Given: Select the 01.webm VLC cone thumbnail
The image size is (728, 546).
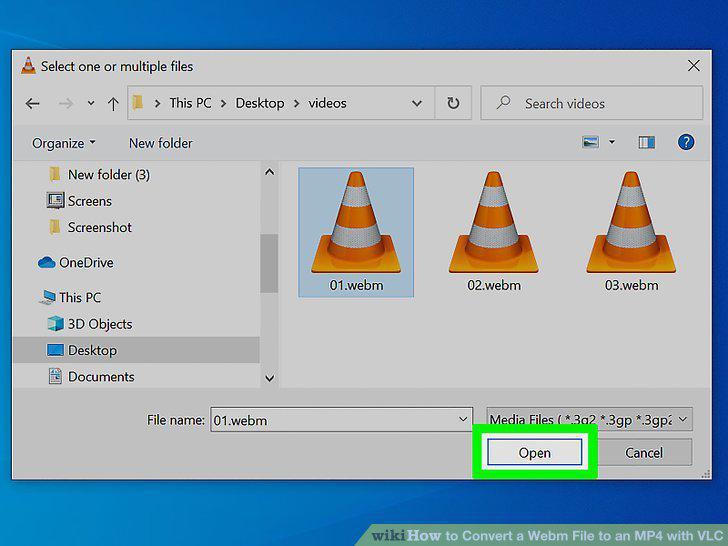Looking at the screenshot, I should 356,222.
